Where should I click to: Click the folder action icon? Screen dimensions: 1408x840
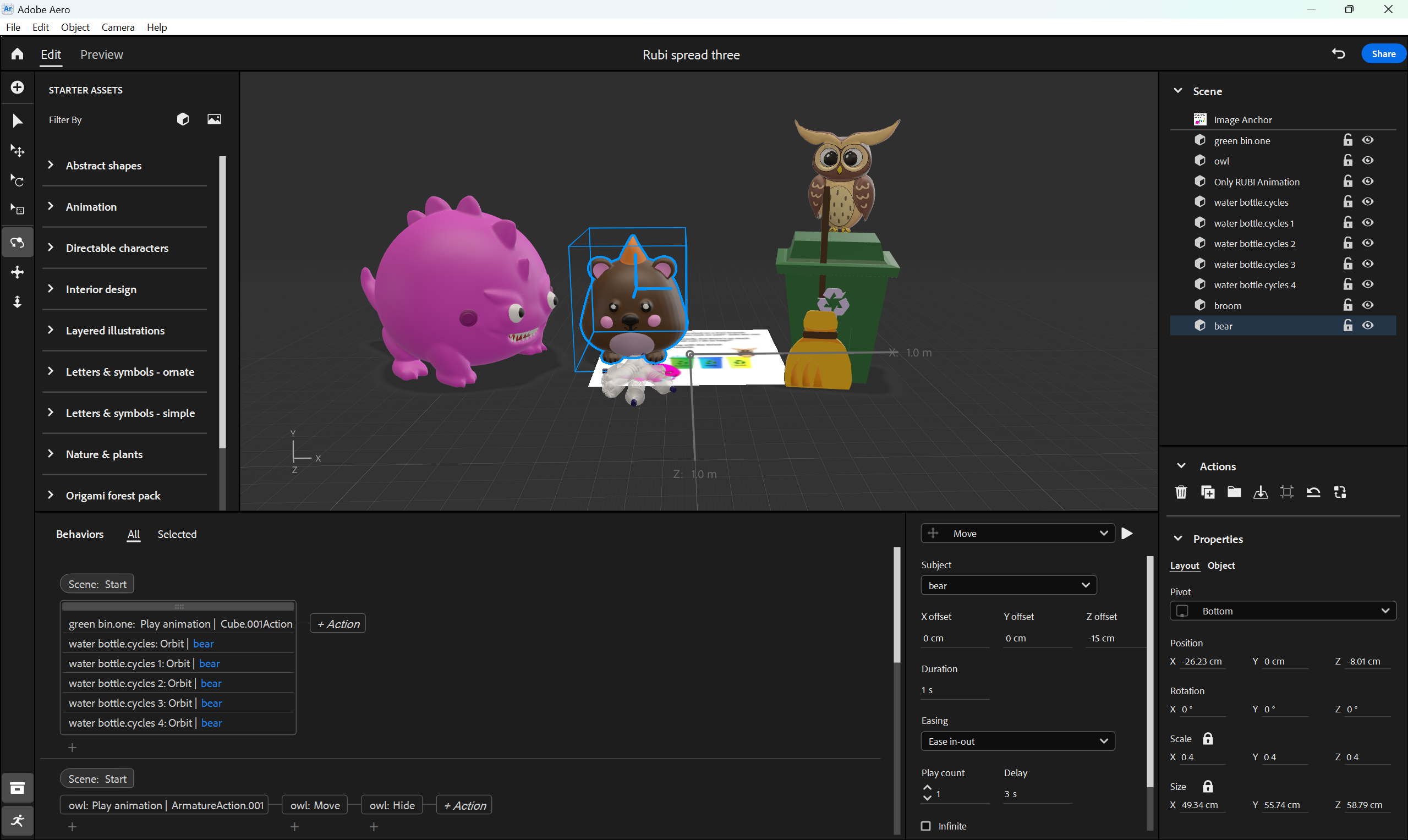tap(1234, 492)
